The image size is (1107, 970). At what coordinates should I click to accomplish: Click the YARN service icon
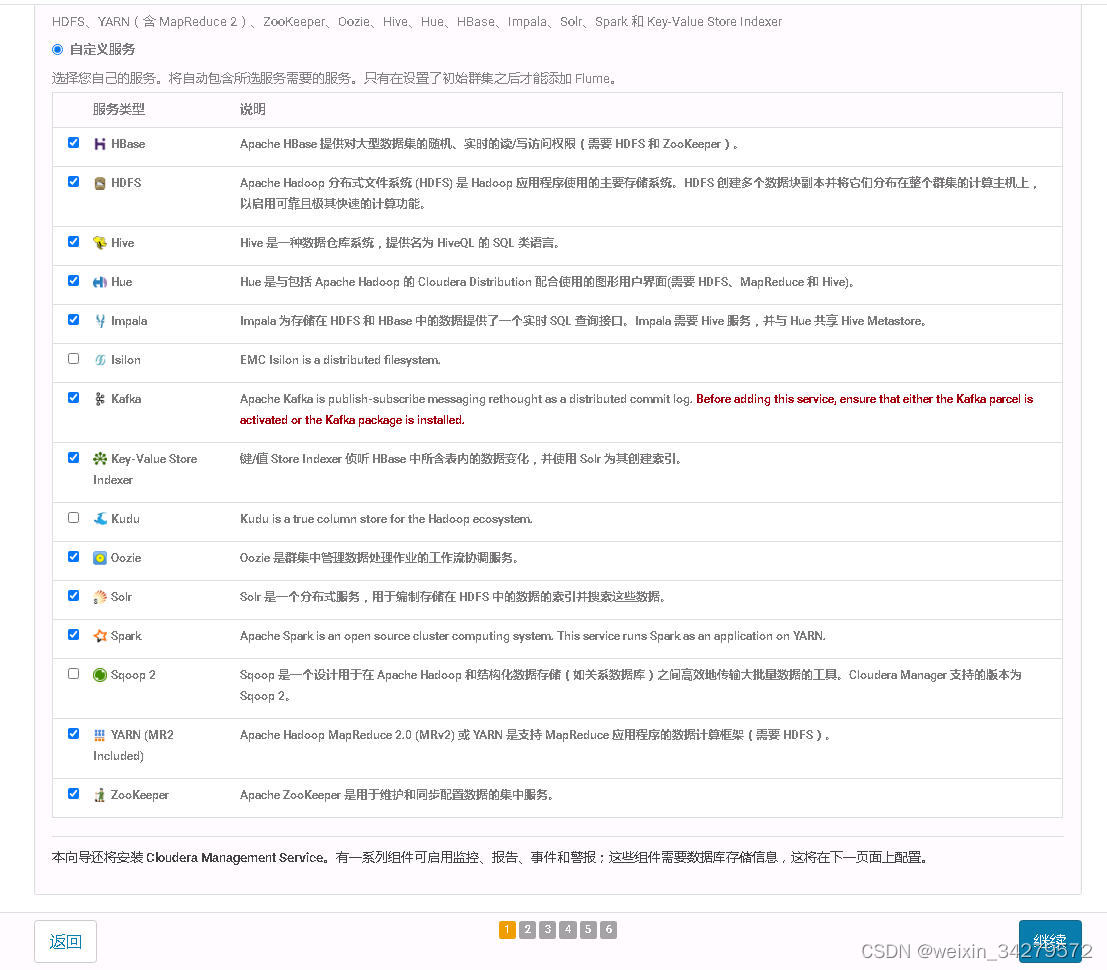[100, 735]
